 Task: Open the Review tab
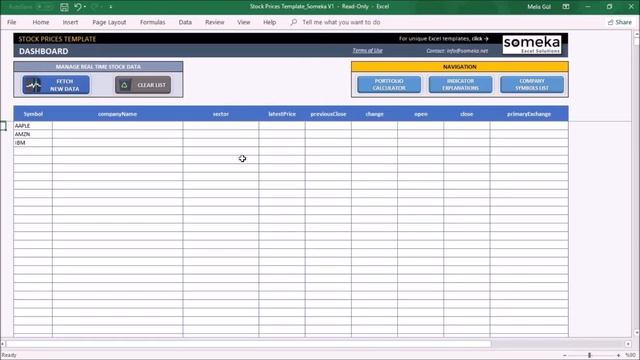(x=215, y=22)
